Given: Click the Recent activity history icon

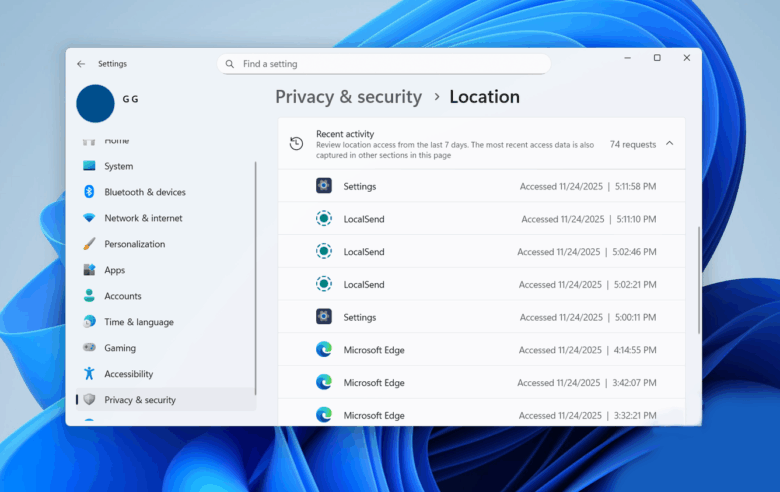Looking at the screenshot, I should point(297,144).
